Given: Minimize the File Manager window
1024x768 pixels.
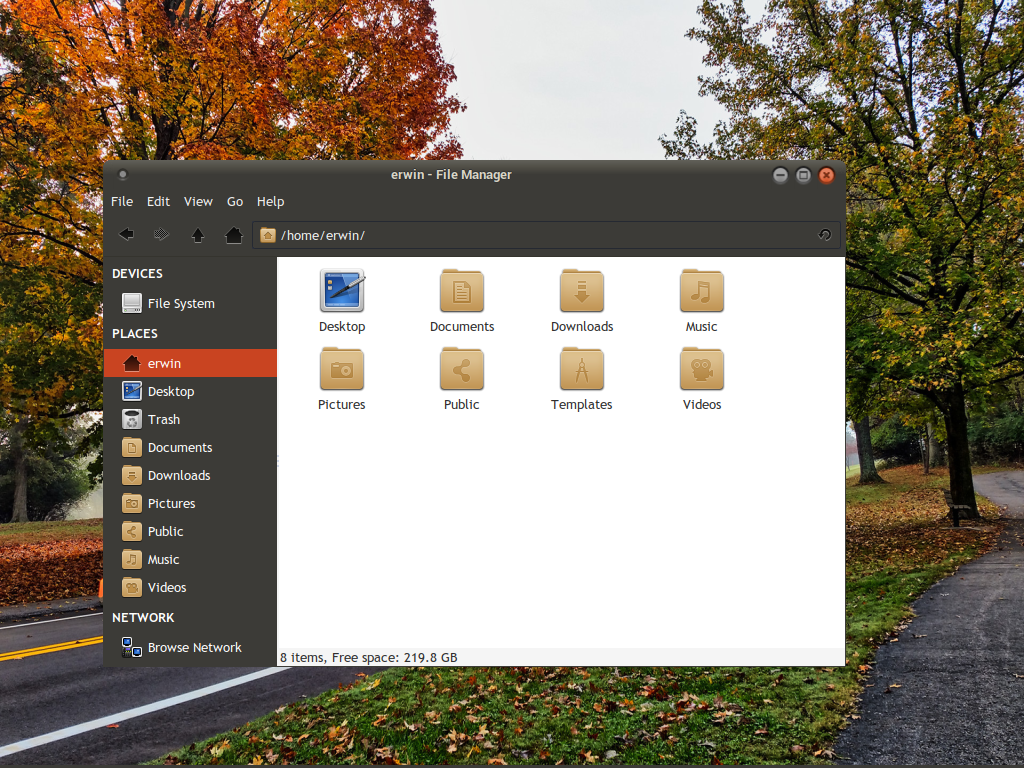Looking at the screenshot, I should pos(780,175).
